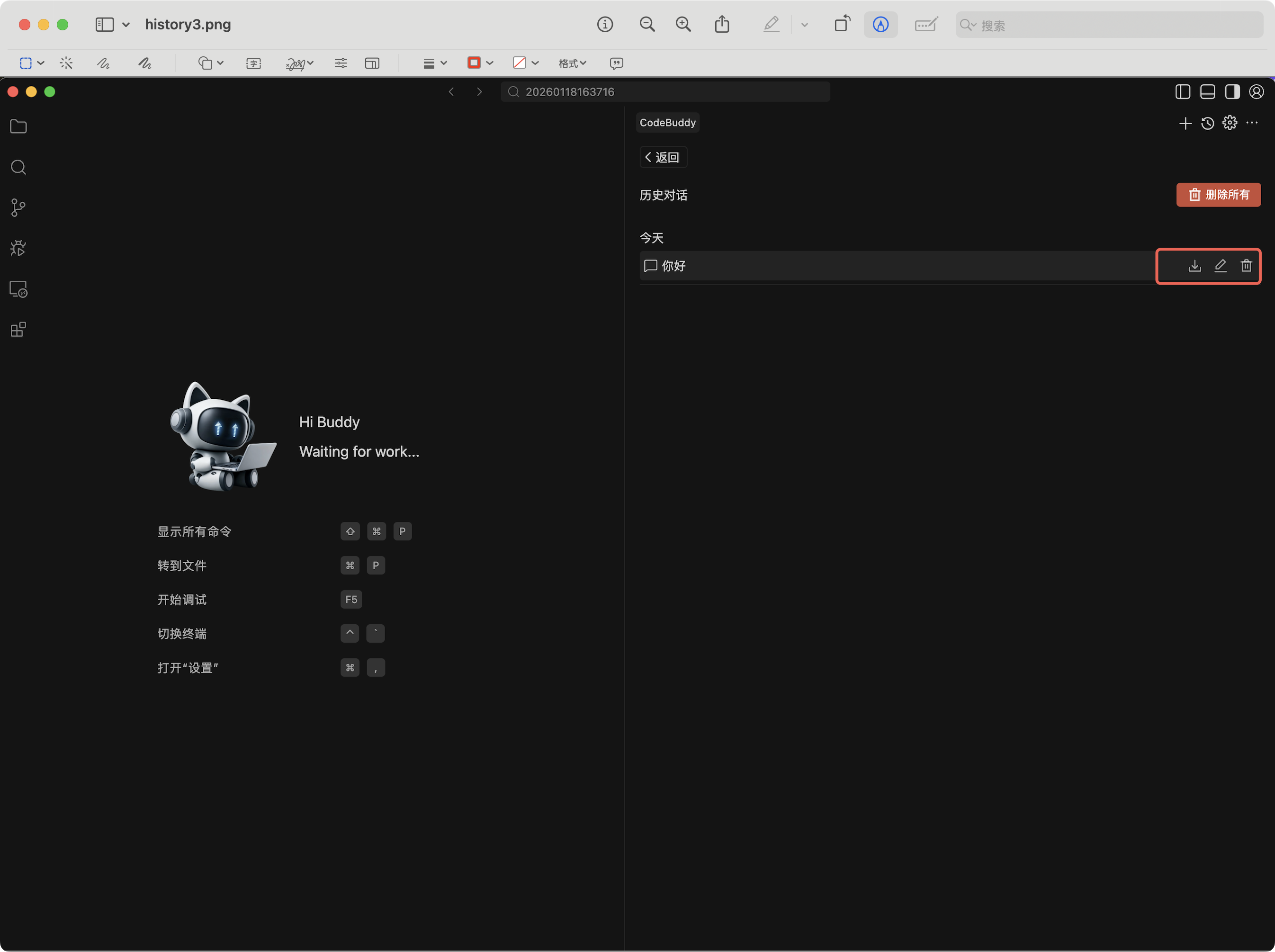Click the 删除所有 button
This screenshot has width=1275, height=952.
click(1218, 195)
